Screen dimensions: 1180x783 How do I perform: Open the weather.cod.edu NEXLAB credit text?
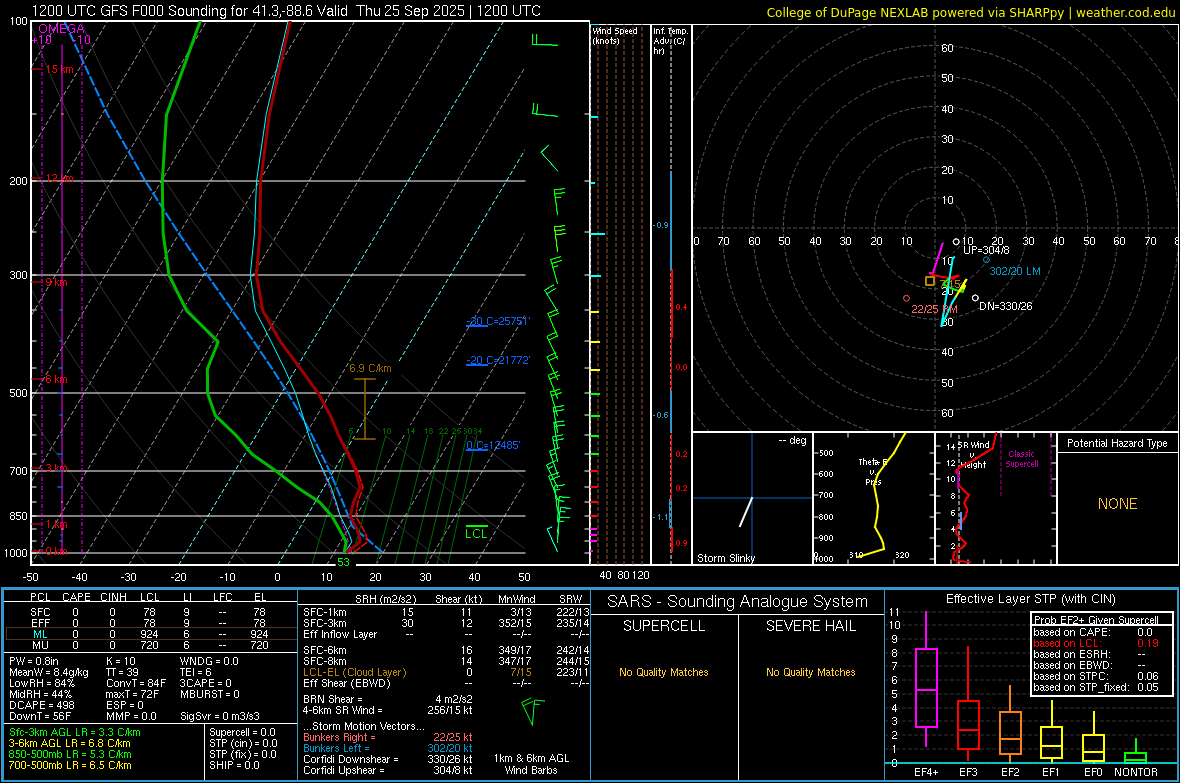tap(970, 12)
